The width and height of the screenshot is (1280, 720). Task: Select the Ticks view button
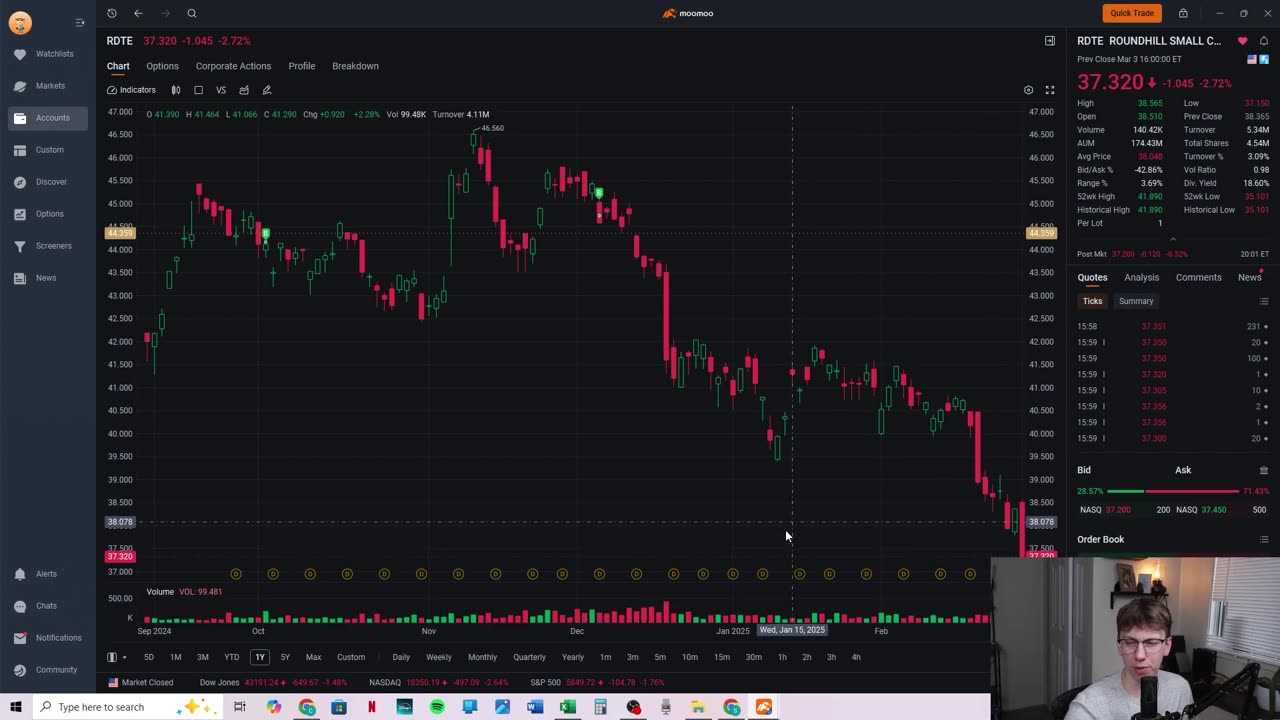1092,301
